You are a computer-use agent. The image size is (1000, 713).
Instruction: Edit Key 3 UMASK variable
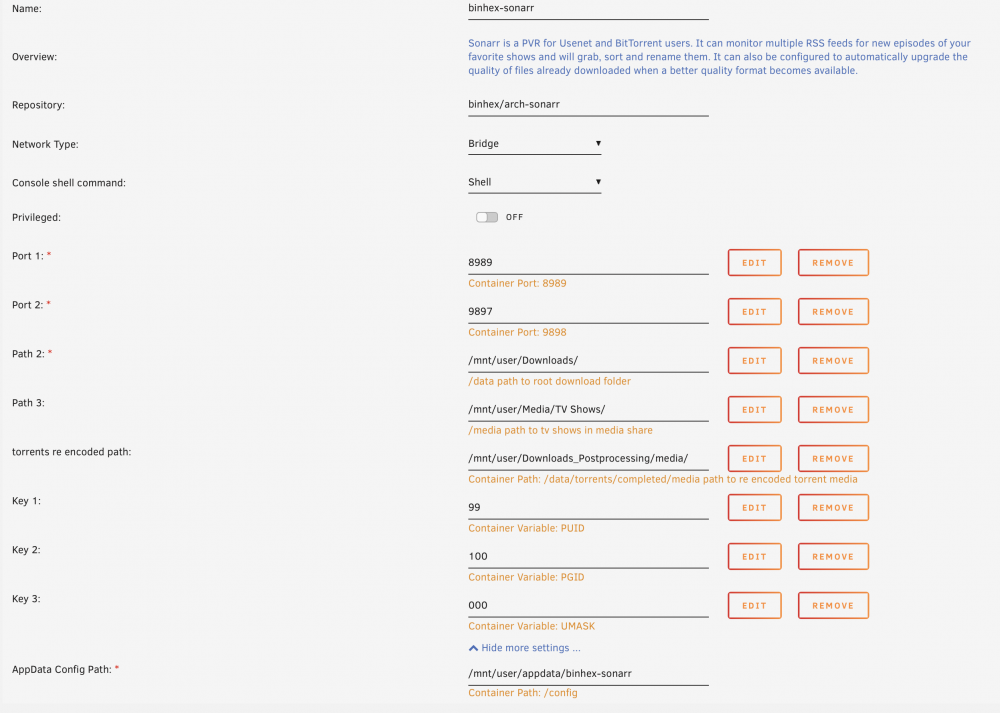(x=754, y=606)
